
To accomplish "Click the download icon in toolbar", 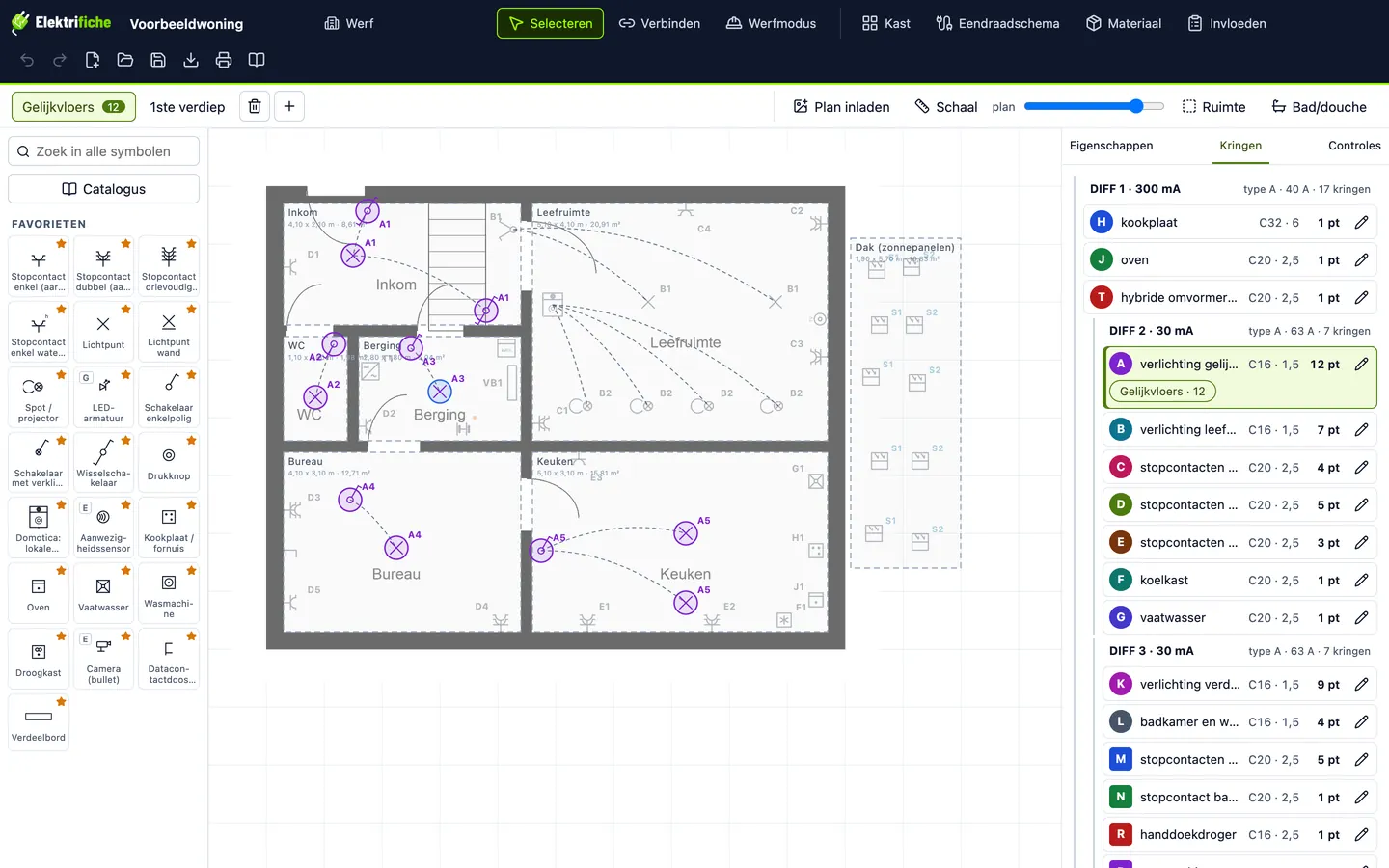I will pyautogui.click(x=191, y=60).
